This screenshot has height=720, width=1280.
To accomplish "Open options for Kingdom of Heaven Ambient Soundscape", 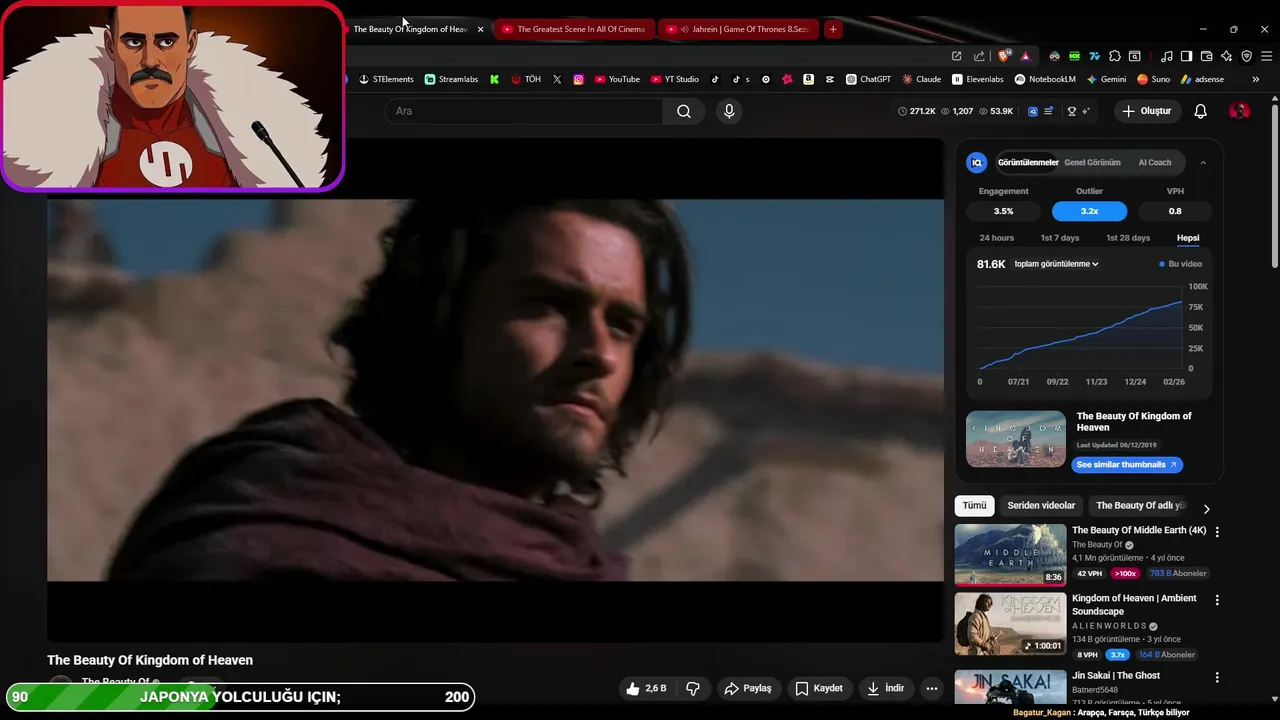I will tap(1217, 600).
